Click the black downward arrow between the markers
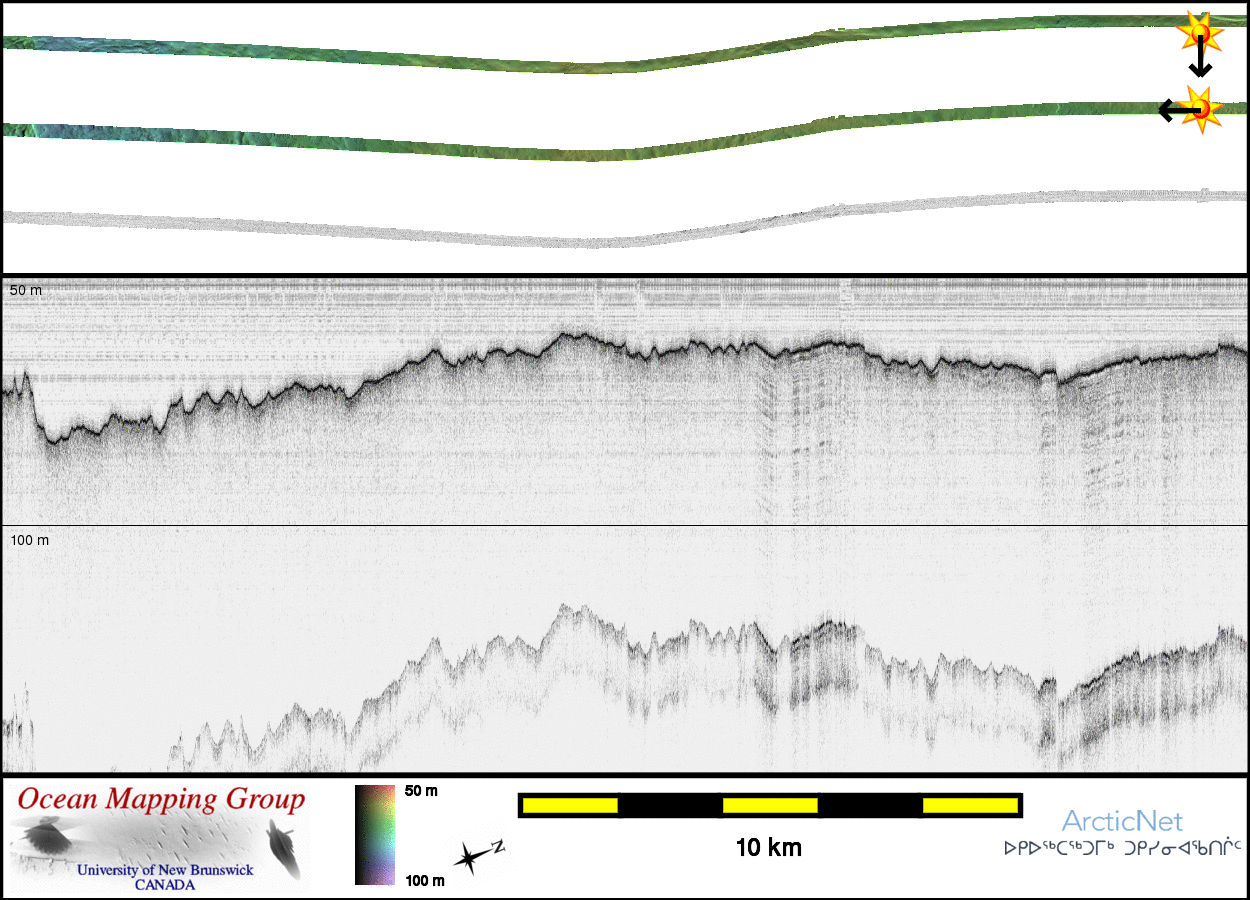1250x900 pixels. 1200,64
